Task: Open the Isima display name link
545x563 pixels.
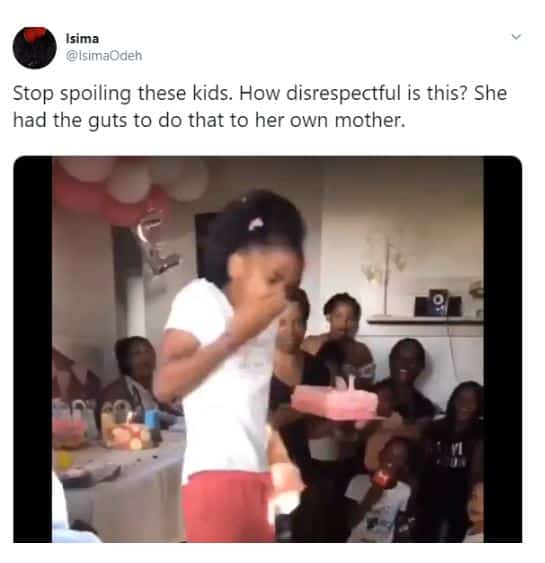Action: click(82, 38)
